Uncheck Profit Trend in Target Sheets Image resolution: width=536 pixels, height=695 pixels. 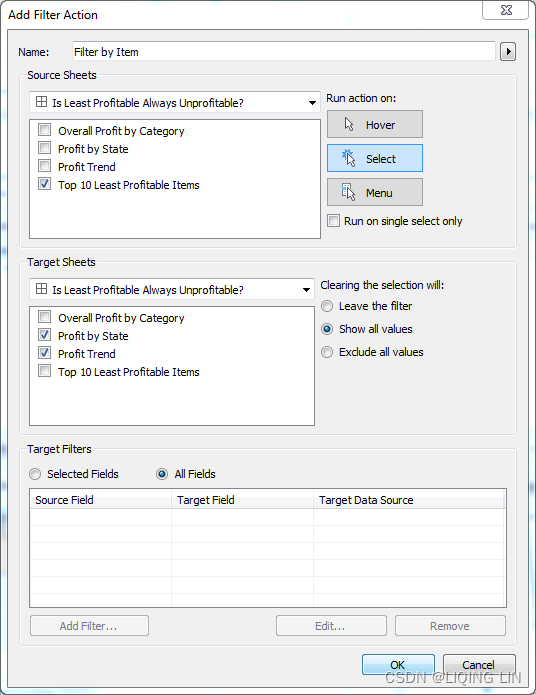tap(44, 353)
